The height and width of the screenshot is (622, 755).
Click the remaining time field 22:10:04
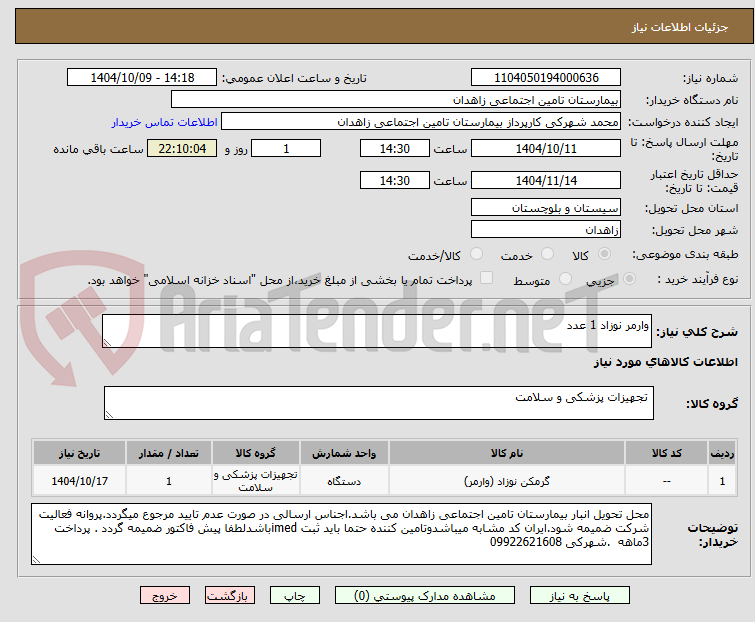182,148
